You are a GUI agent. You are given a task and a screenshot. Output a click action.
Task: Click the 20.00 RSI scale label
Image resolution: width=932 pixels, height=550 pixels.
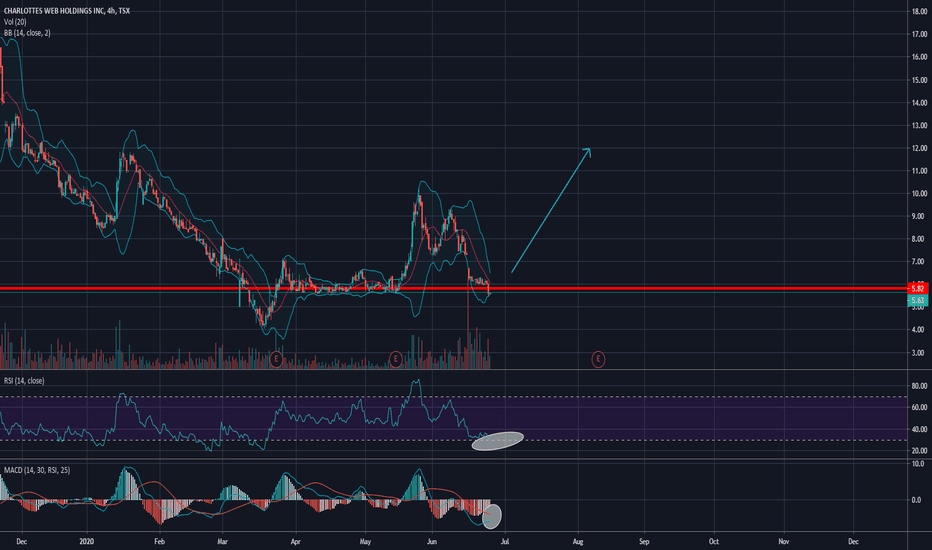(x=919, y=451)
